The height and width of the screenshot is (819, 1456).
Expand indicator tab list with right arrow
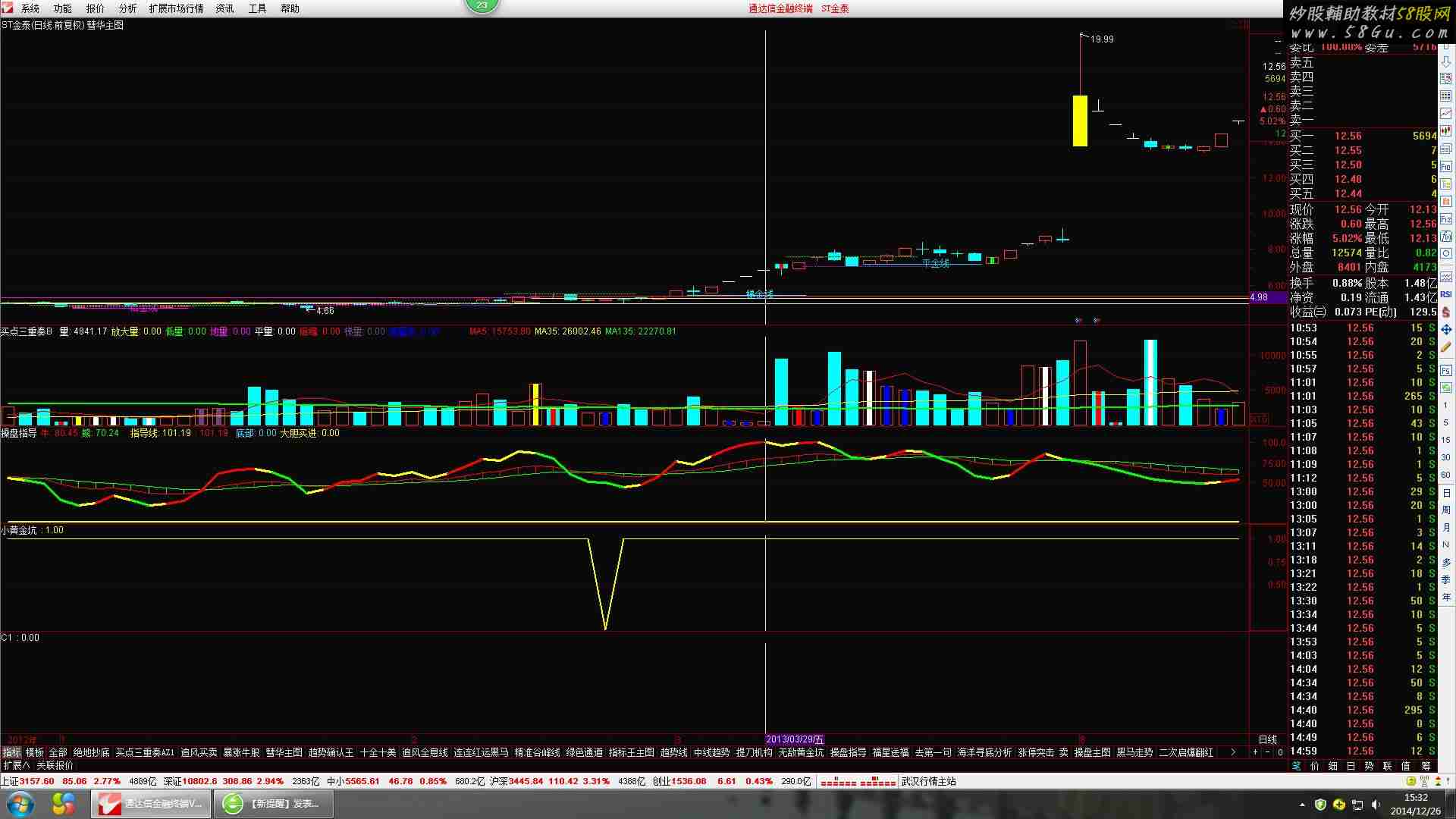click(x=1233, y=752)
